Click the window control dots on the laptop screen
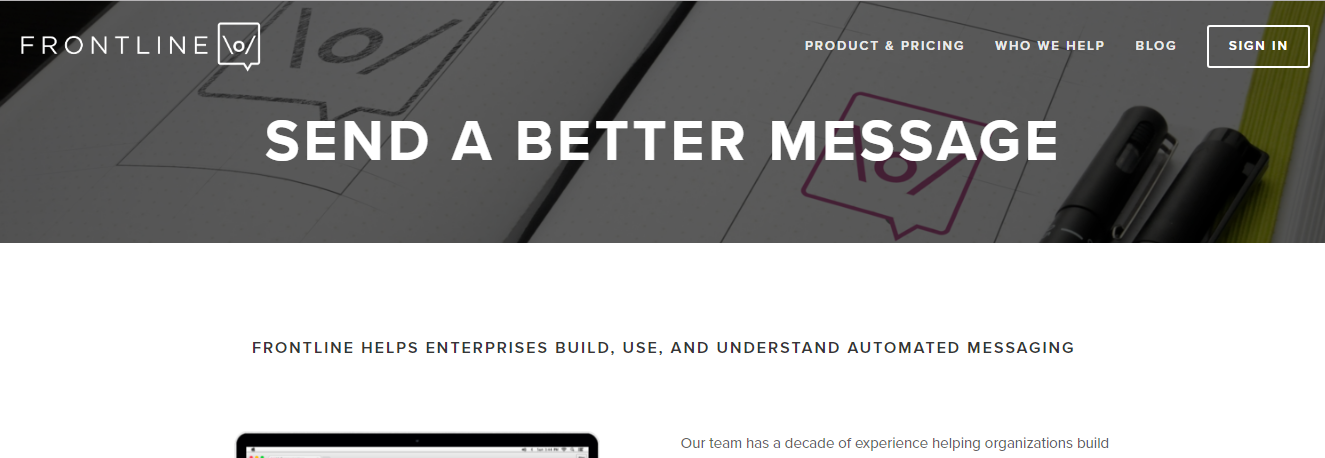Image resolution: width=1325 pixels, height=458 pixels. [256, 456]
